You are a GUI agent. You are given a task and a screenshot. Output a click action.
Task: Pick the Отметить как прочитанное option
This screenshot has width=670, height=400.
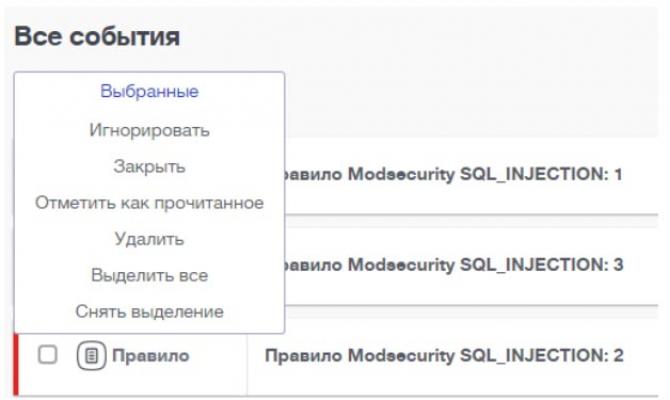[x=149, y=203]
